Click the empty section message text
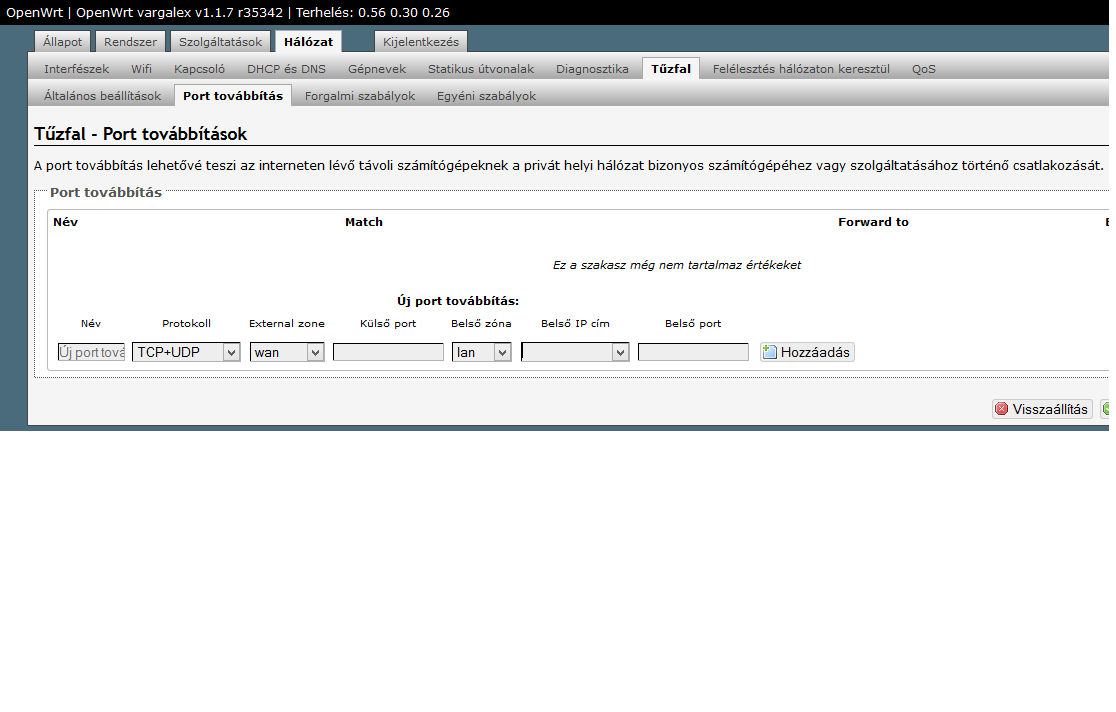Viewport: 1116px width, 712px height. (677, 265)
